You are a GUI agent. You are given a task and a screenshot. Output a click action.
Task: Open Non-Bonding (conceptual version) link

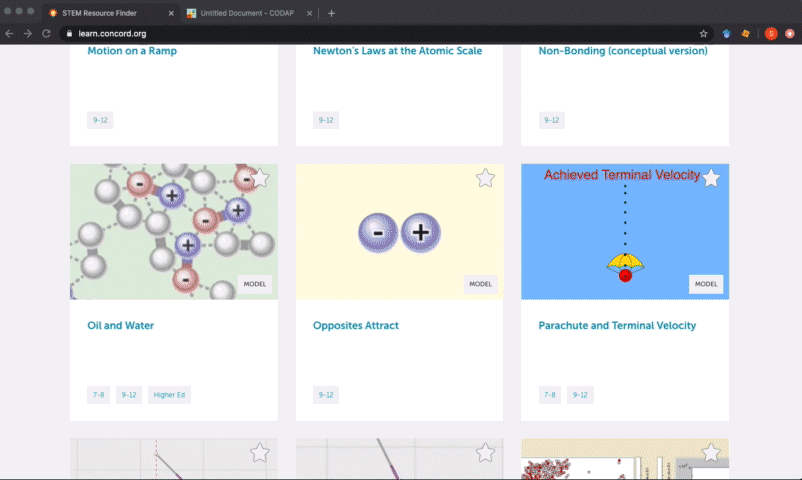coord(623,51)
